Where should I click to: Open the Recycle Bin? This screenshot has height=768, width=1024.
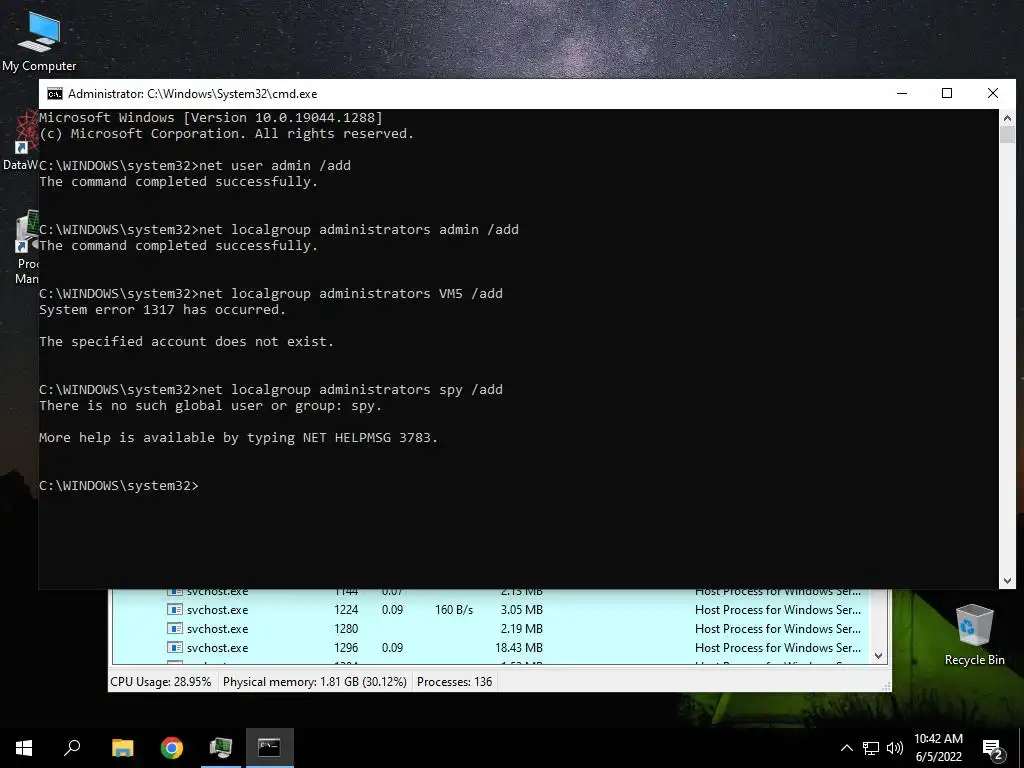pyautogui.click(x=974, y=634)
